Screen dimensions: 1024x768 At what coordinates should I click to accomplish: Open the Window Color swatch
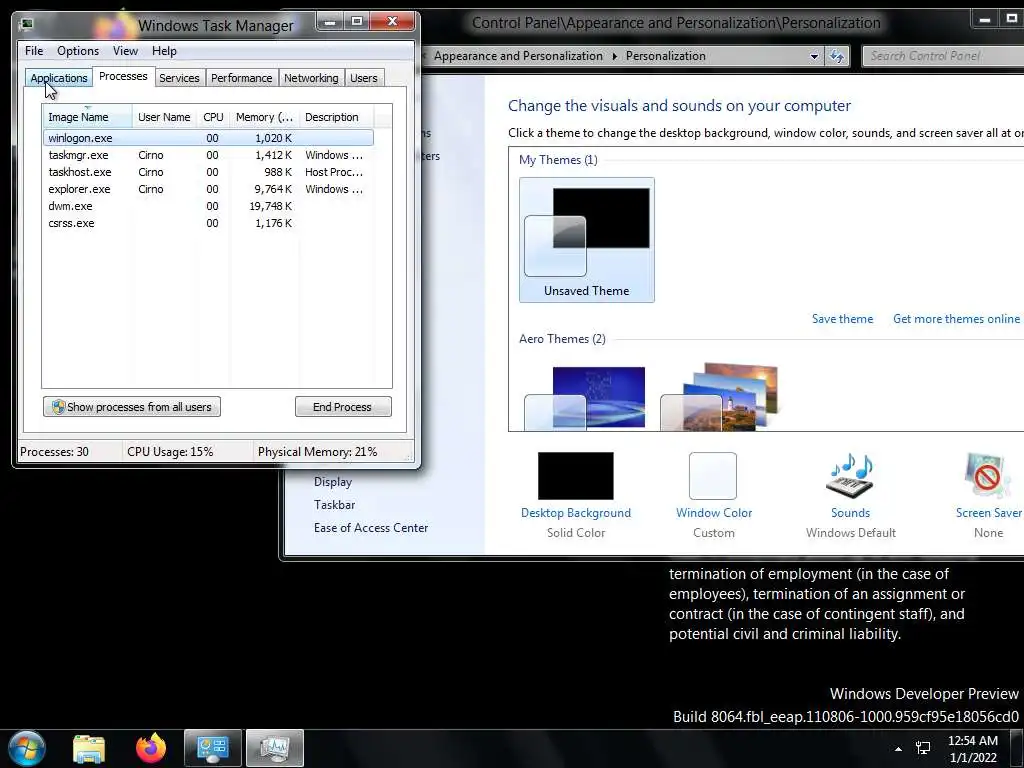pos(712,475)
